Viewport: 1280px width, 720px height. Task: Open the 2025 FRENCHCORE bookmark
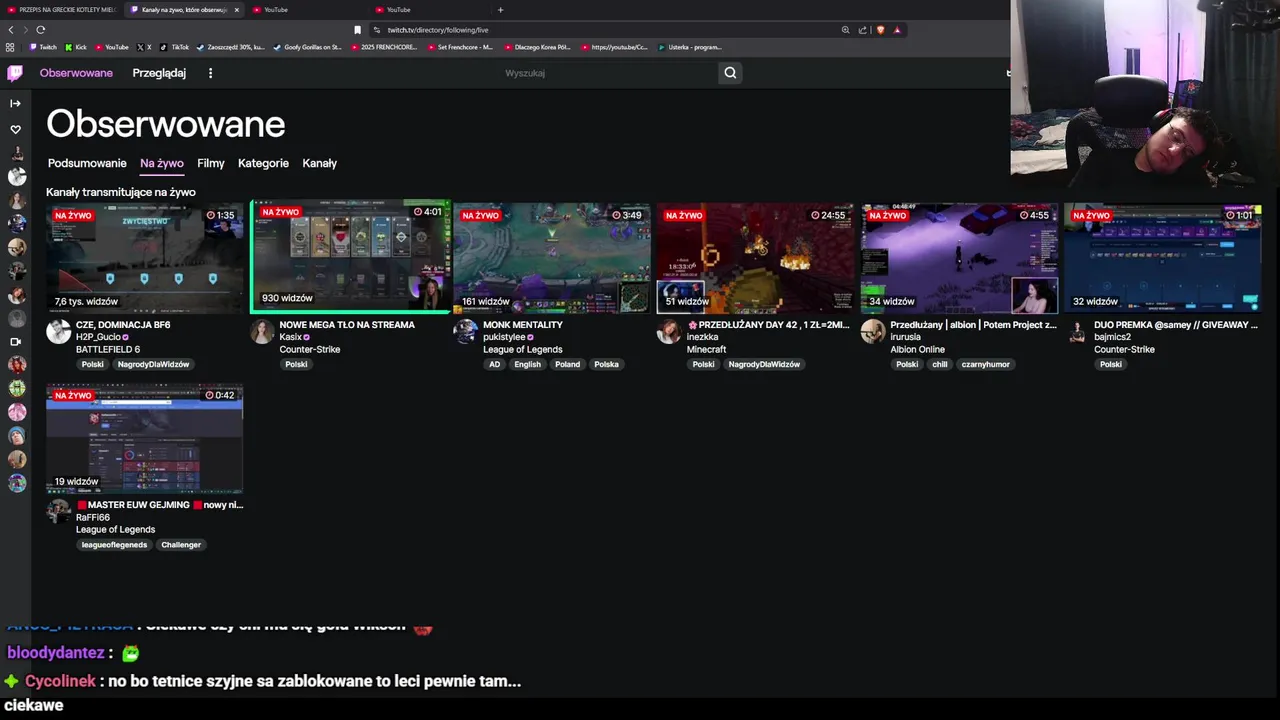(x=384, y=47)
